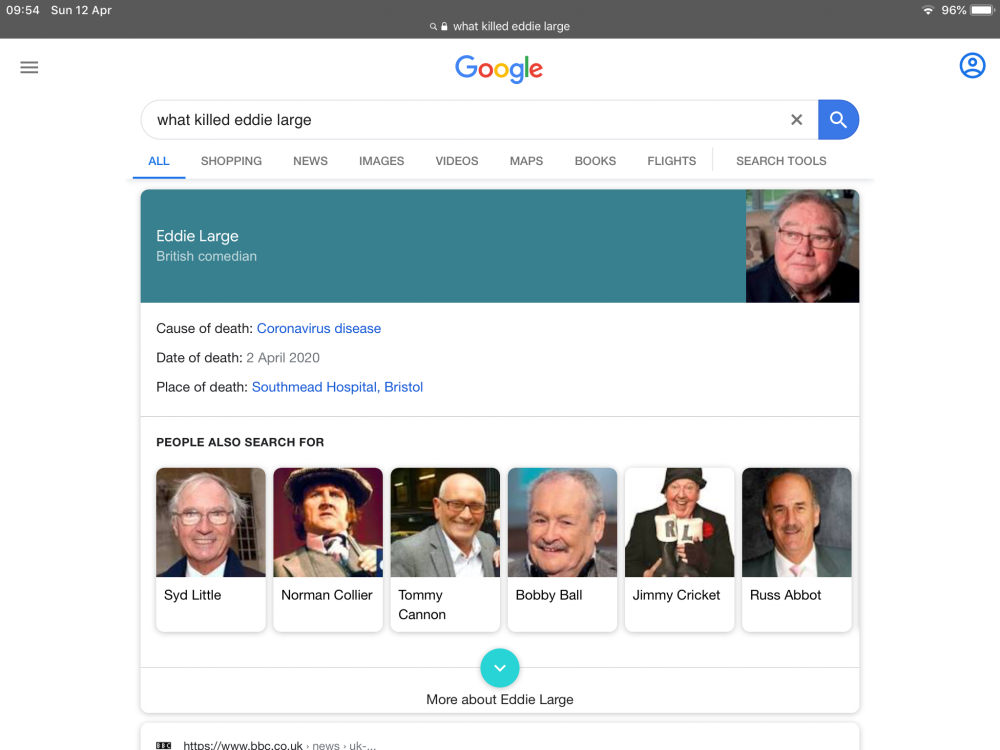This screenshot has height=750, width=1000.
Task: Tap the browser address bar text
Action: [511, 26]
